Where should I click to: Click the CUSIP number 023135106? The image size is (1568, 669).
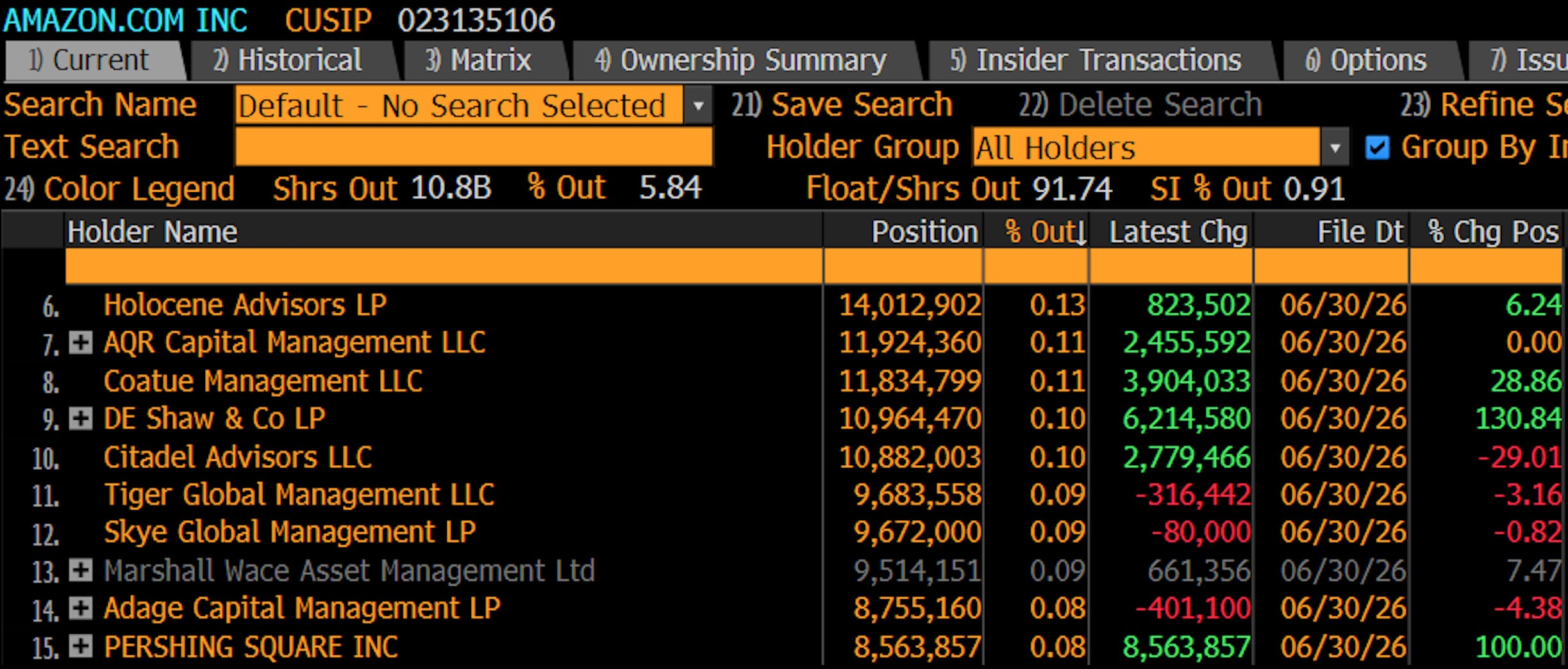point(476,21)
